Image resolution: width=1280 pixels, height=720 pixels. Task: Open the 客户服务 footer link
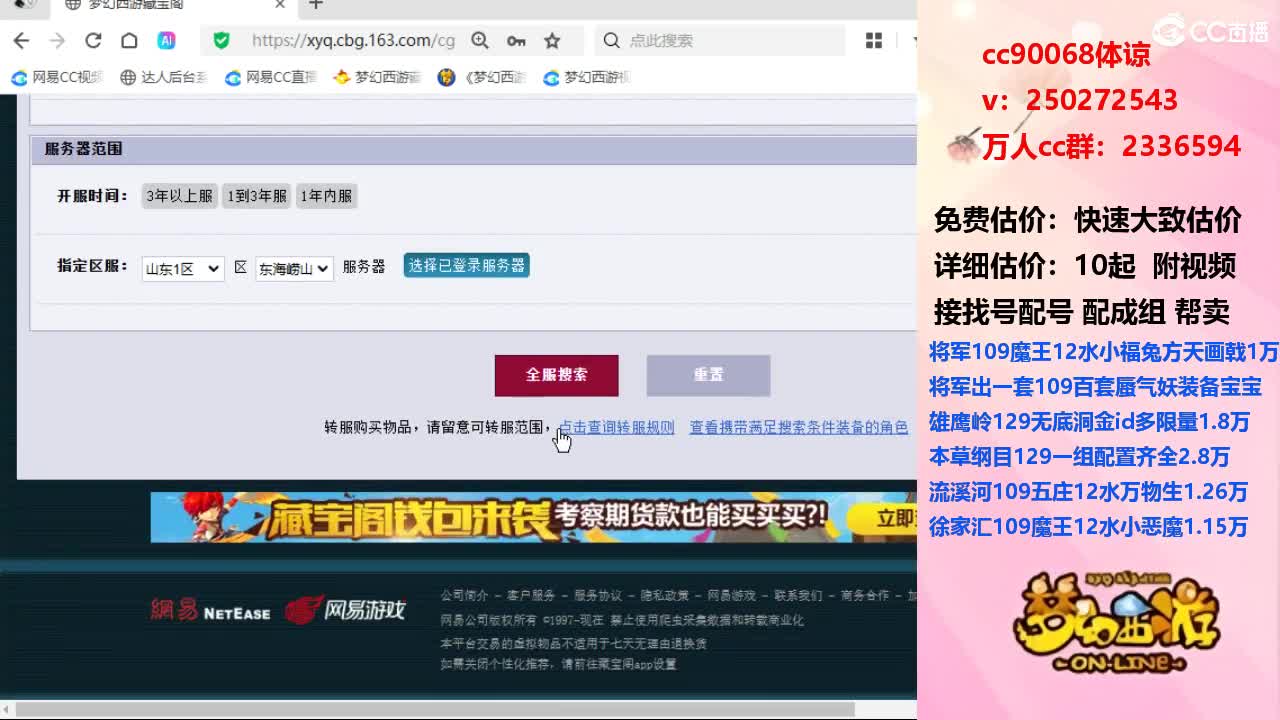click(531, 596)
